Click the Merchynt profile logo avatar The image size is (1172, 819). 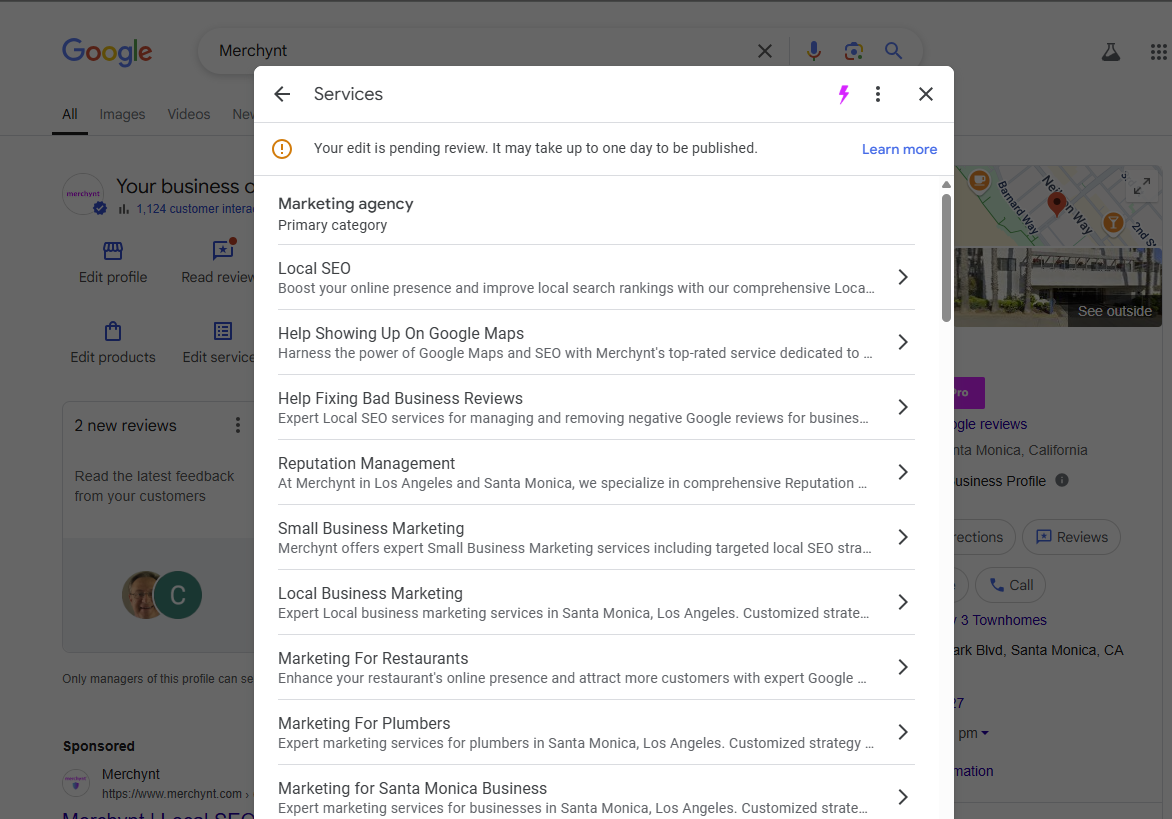[x=83, y=194]
